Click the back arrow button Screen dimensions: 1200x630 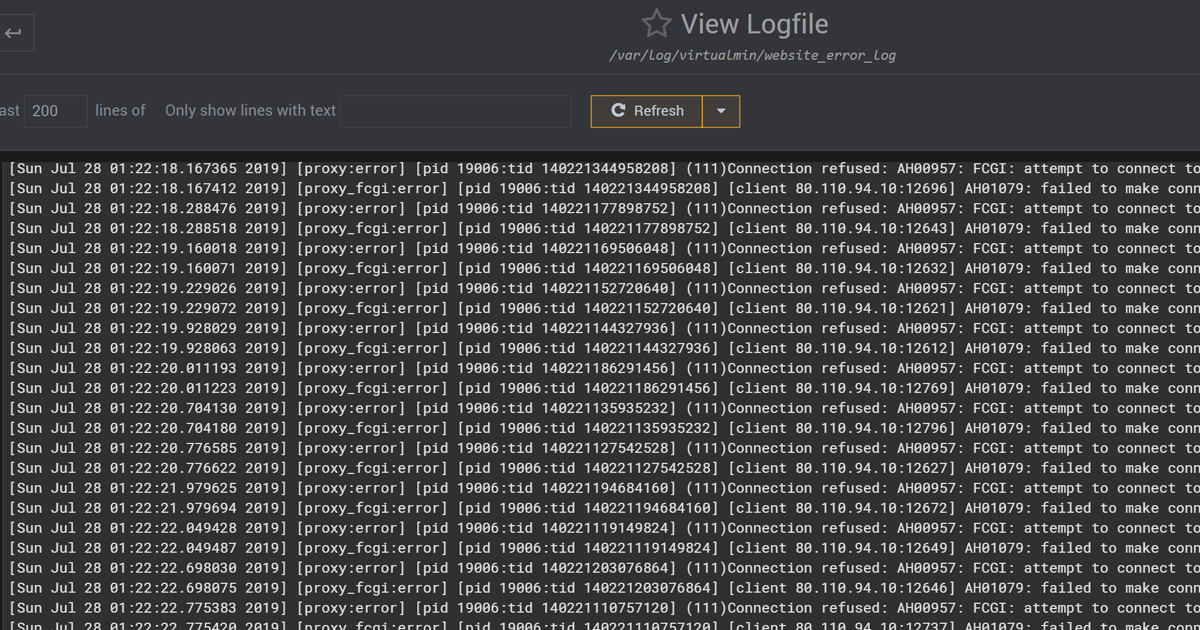click(14, 33)
